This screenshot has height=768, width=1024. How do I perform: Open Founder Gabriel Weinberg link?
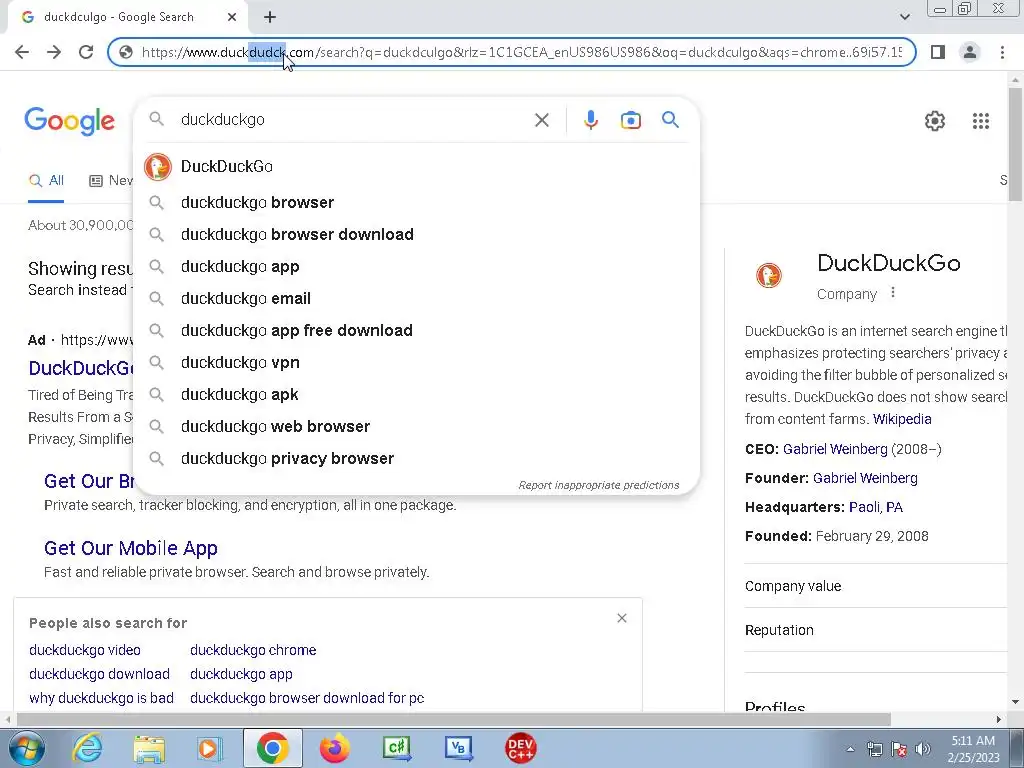[865, 478]
